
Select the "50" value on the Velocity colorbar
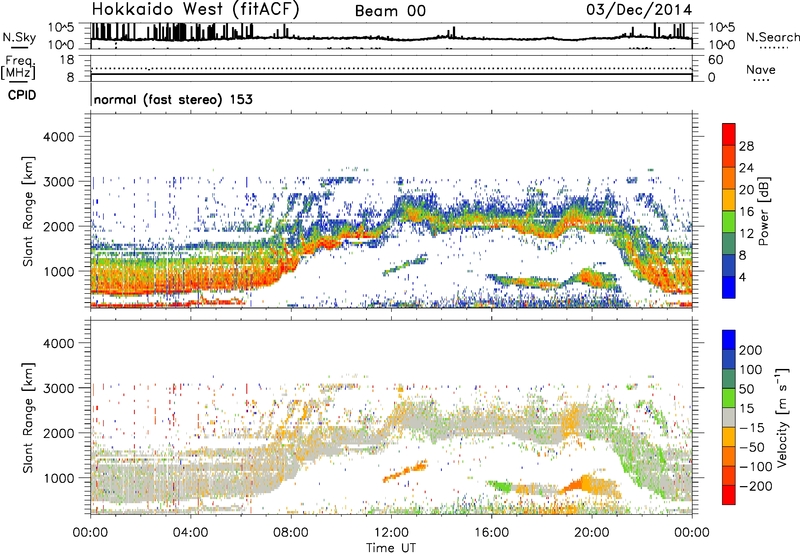(746, 389)
